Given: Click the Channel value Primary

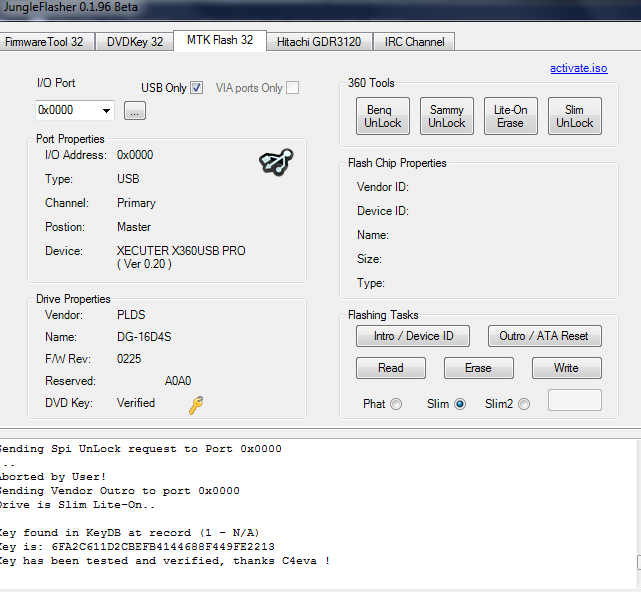Looking at the screenshot, I should [x=137, y=203].
